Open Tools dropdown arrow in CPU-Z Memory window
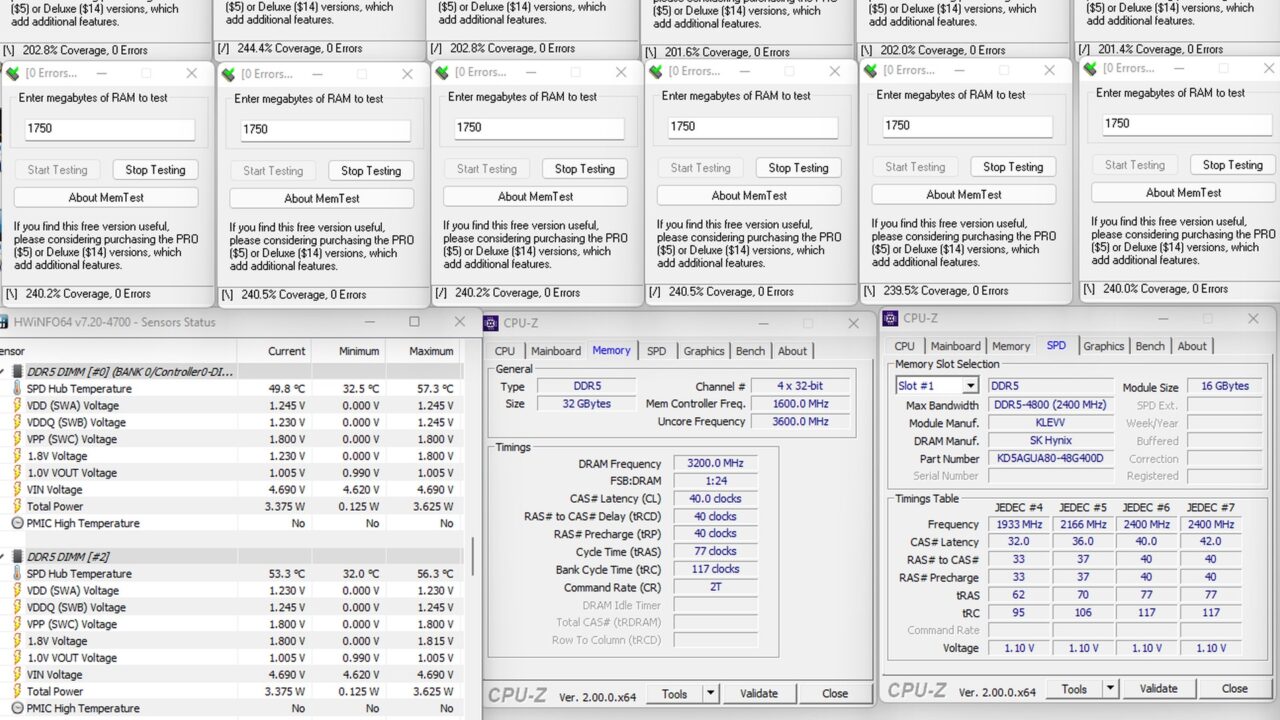This screenshot has width=1280, height=720. coord(711,693)
